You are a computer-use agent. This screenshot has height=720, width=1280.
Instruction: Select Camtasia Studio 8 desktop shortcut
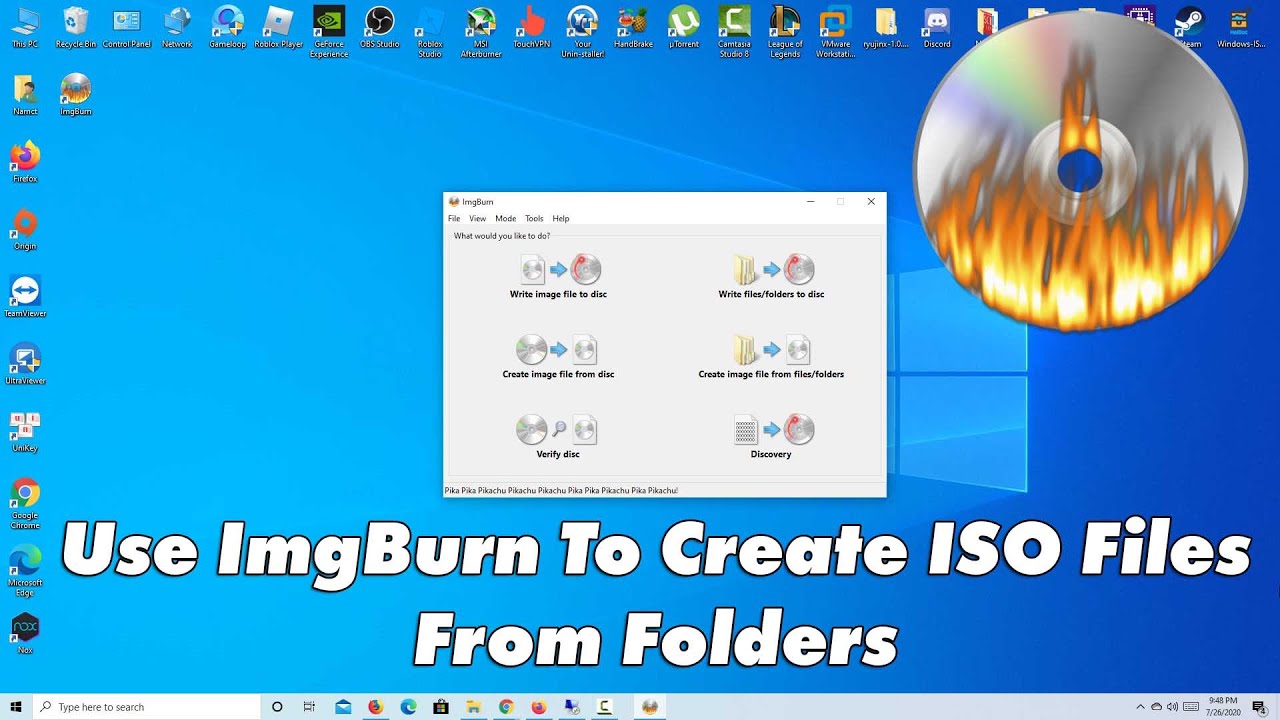point(734,32)
